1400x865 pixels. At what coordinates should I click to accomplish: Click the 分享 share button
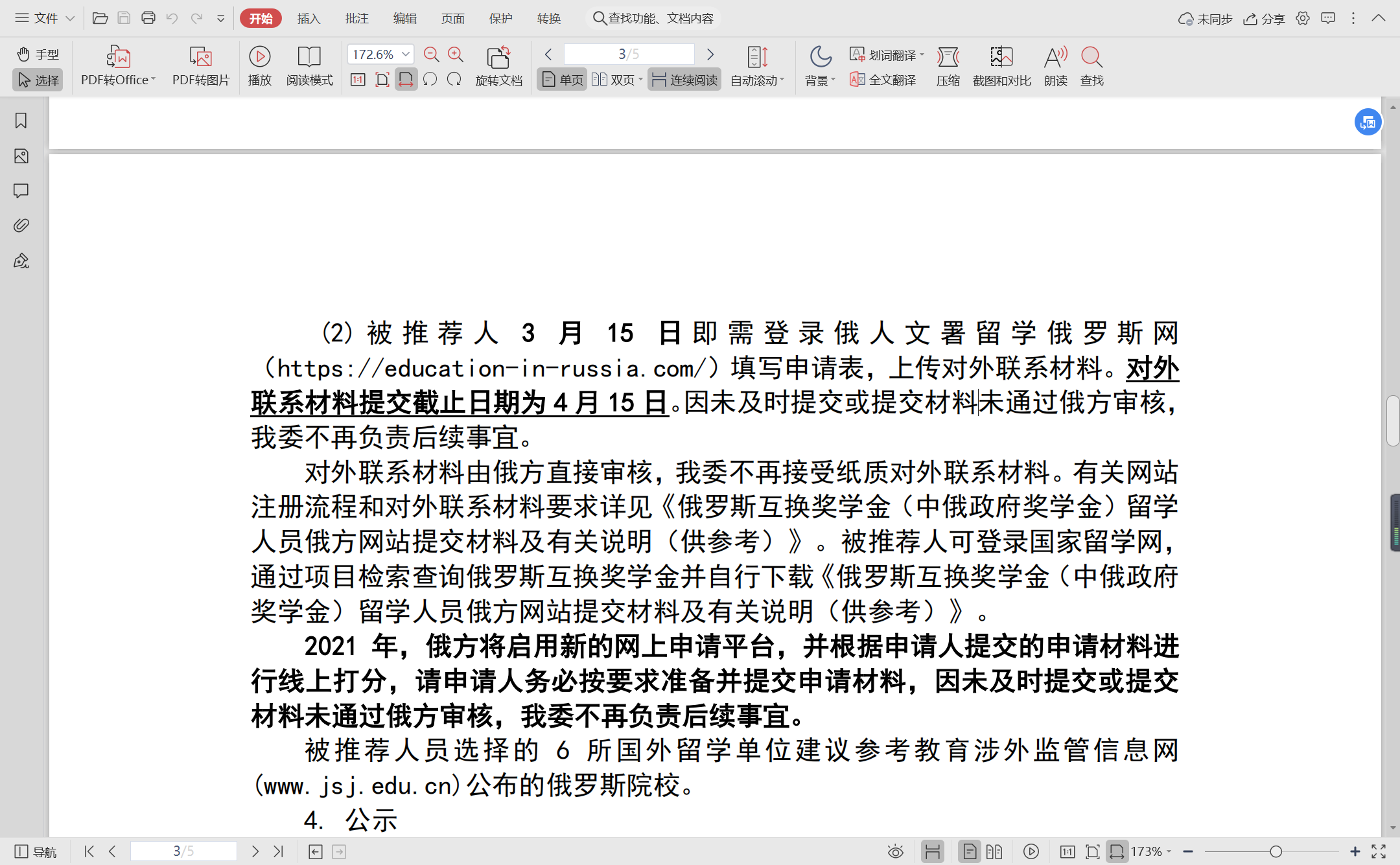[x=1265, y=19]
